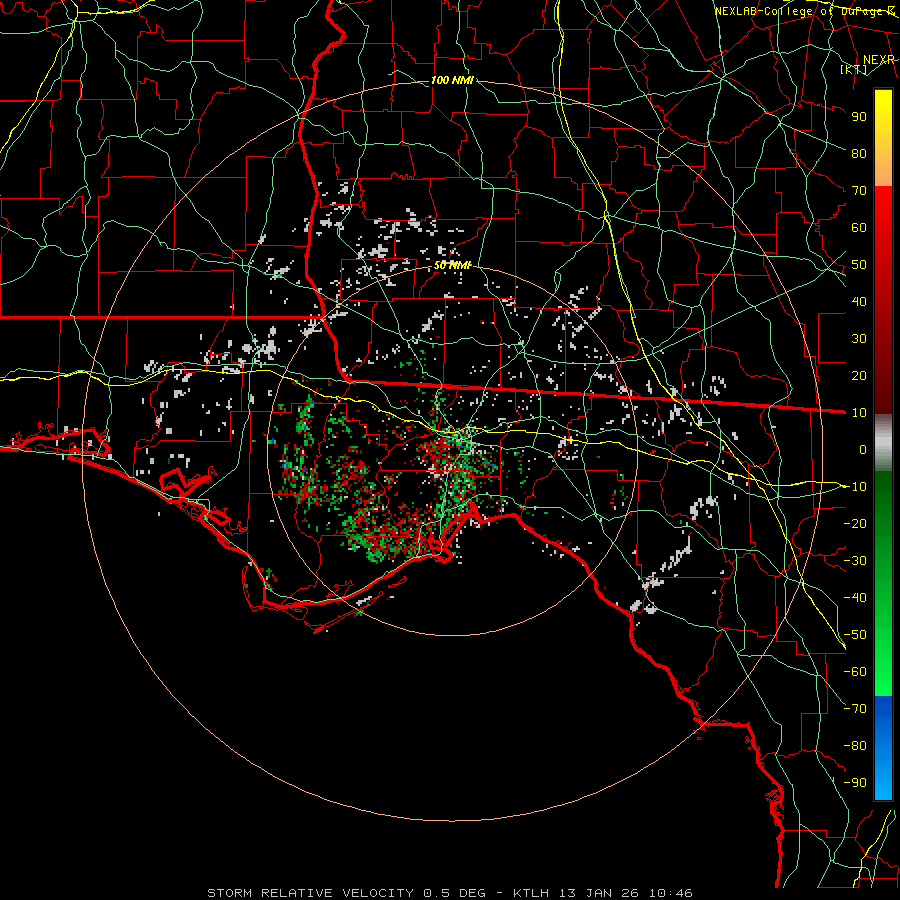Click the positive 70 scale value
900x900 pixels.
point(859,191)
